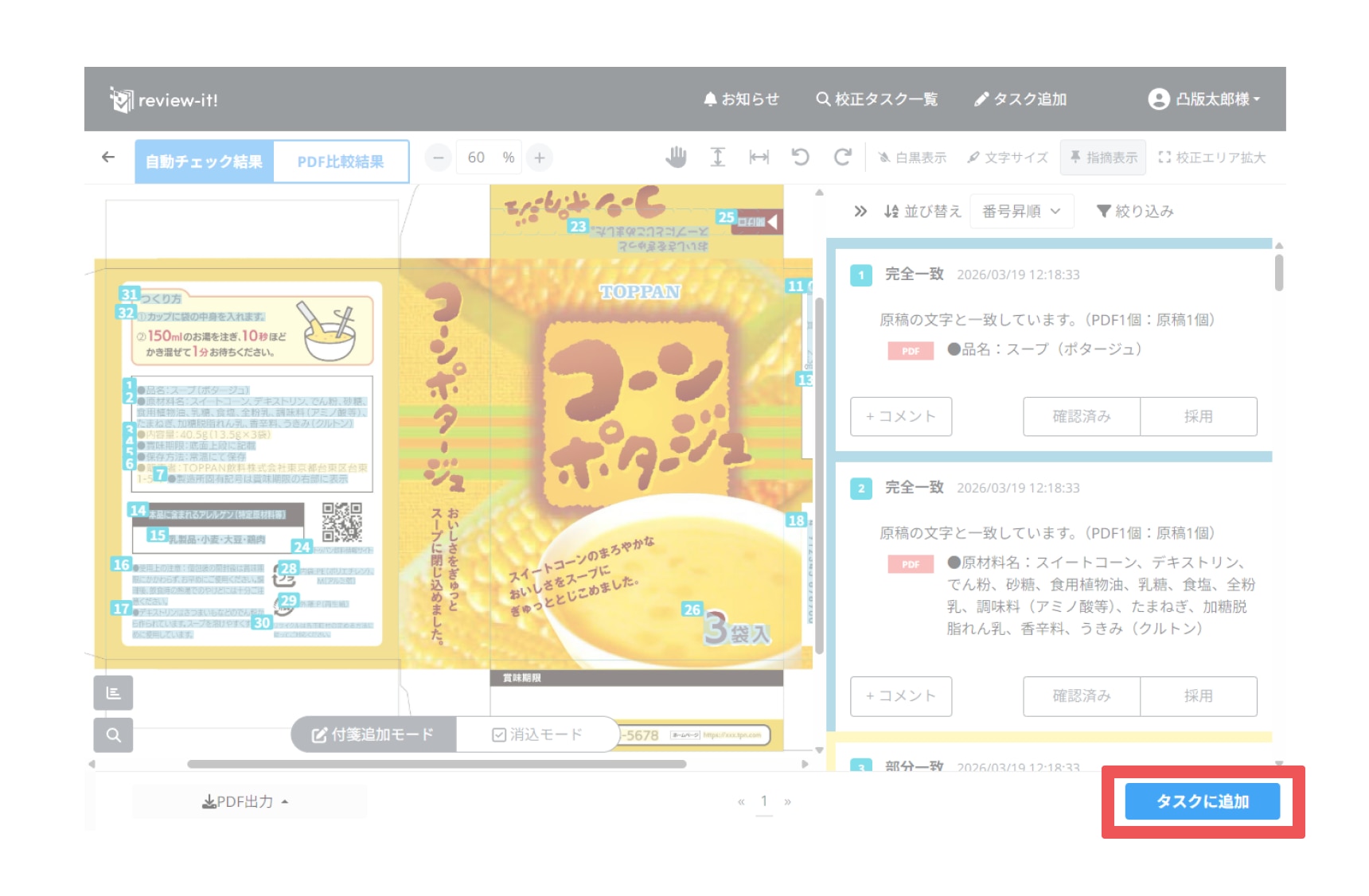Click the fit-to-width icon

coord(759,158)
